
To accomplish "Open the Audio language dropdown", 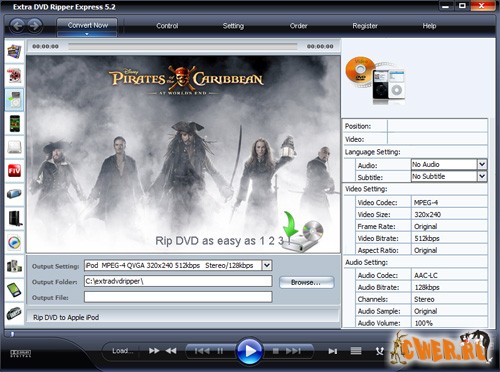I will point(482,164).
